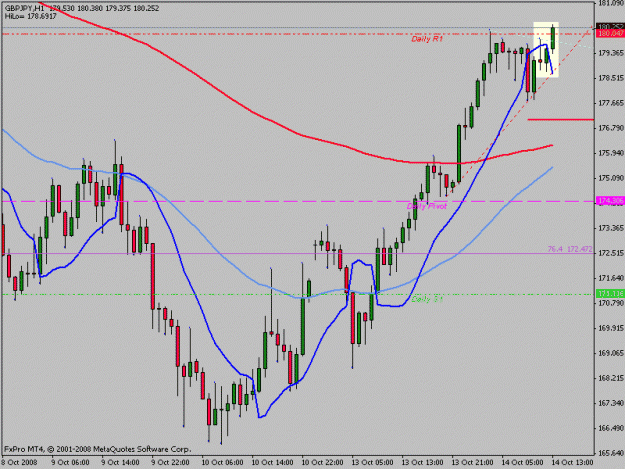Click the '10 Oct 14:00' time axis label
Screen dimensions: 625x469
click(x=272, y=463)
